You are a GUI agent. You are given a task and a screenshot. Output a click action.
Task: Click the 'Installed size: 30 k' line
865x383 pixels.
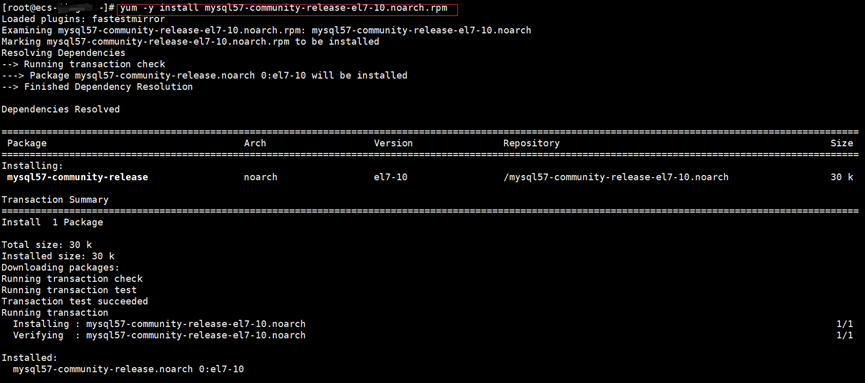(58, 256)
